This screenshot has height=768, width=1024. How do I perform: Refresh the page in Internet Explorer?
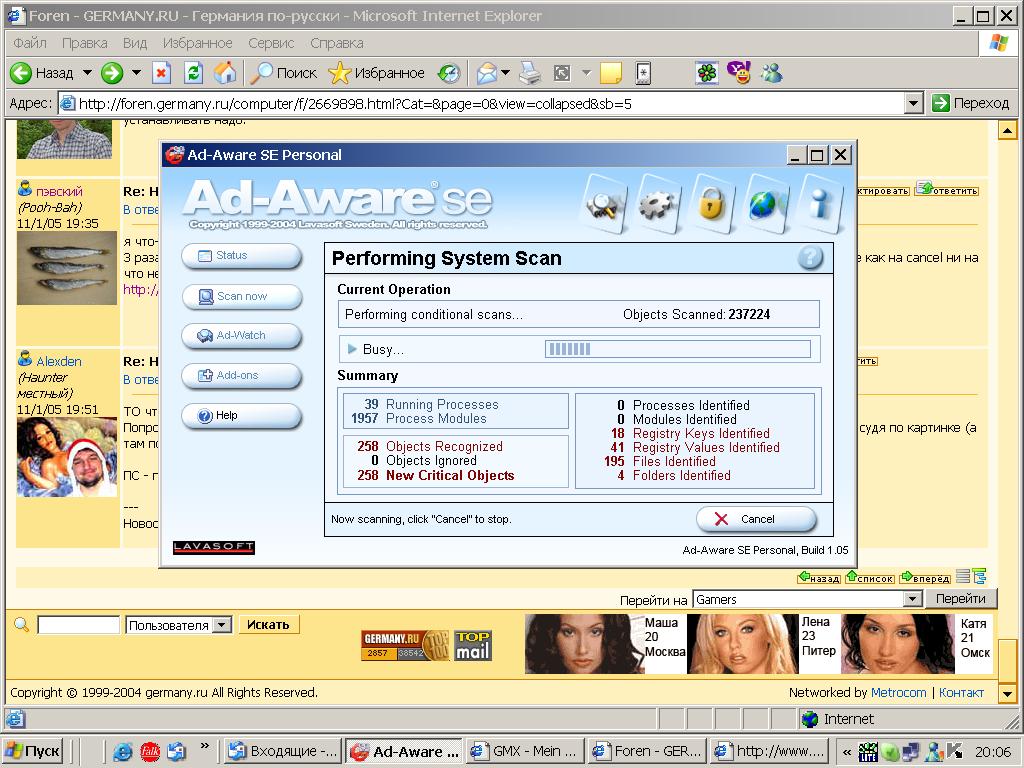pos(193,73)
